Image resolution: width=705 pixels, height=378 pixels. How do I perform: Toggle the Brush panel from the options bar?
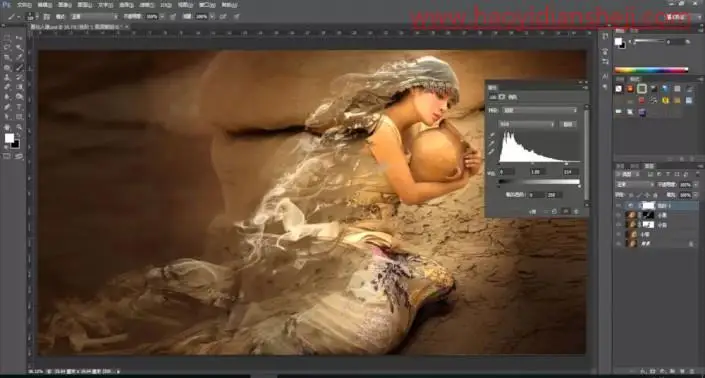(x=46, y=17)
